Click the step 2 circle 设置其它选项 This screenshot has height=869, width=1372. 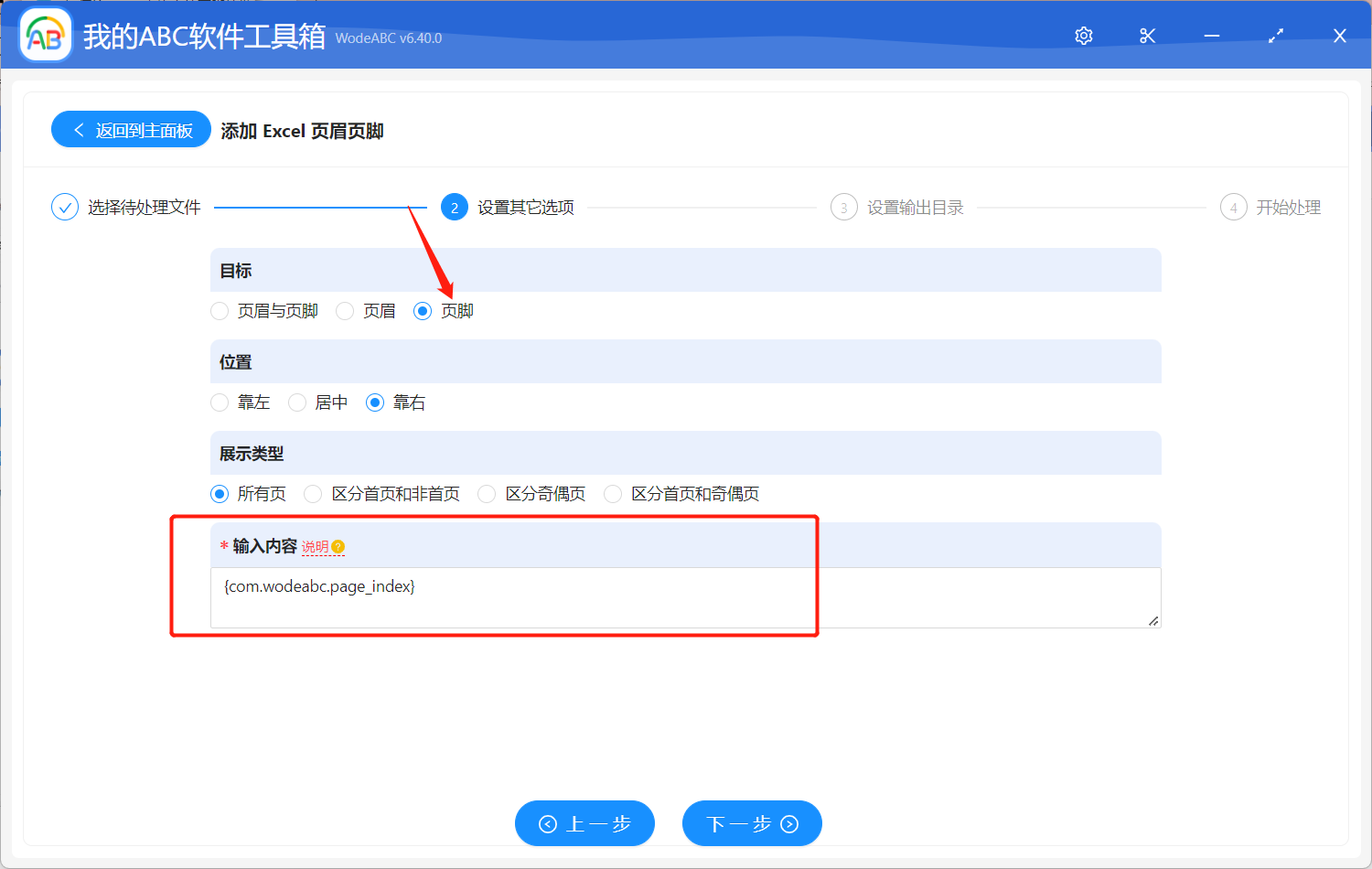(x=455, y=207)
